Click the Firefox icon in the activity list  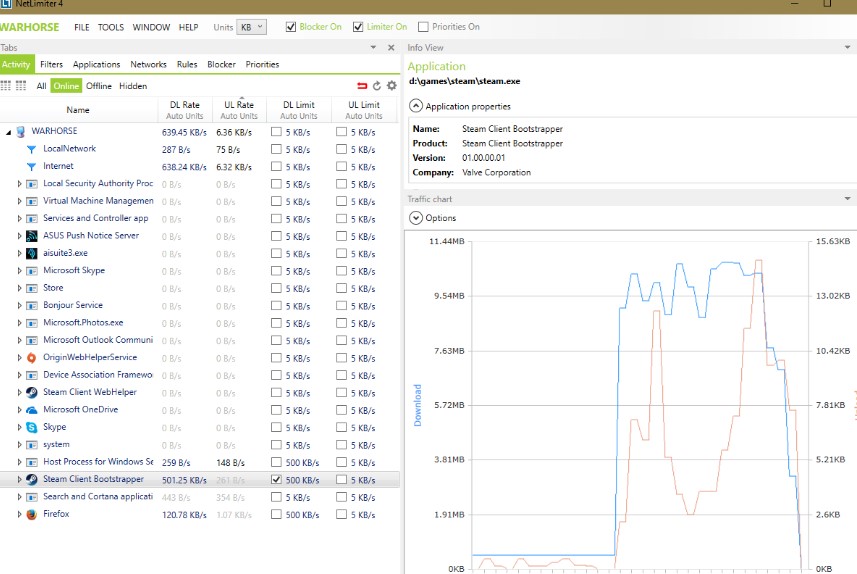point(32,514)
